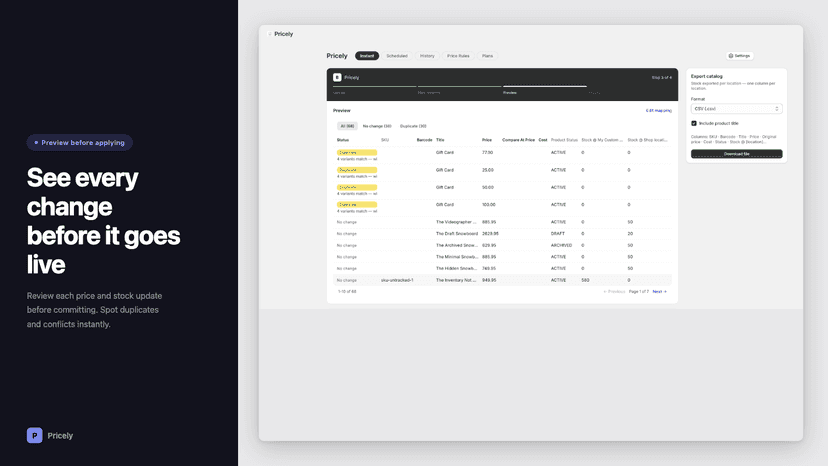Screen dimensions: 828x466
Task: Click the yellow duplicate badge on 100.00 row
Action: point(357,204)
